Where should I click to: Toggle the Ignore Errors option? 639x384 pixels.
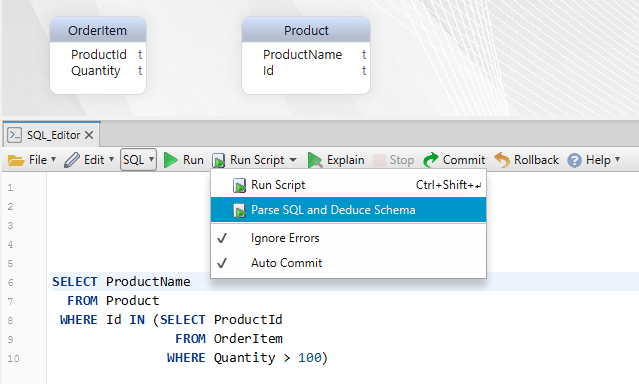tap(348, 238)
